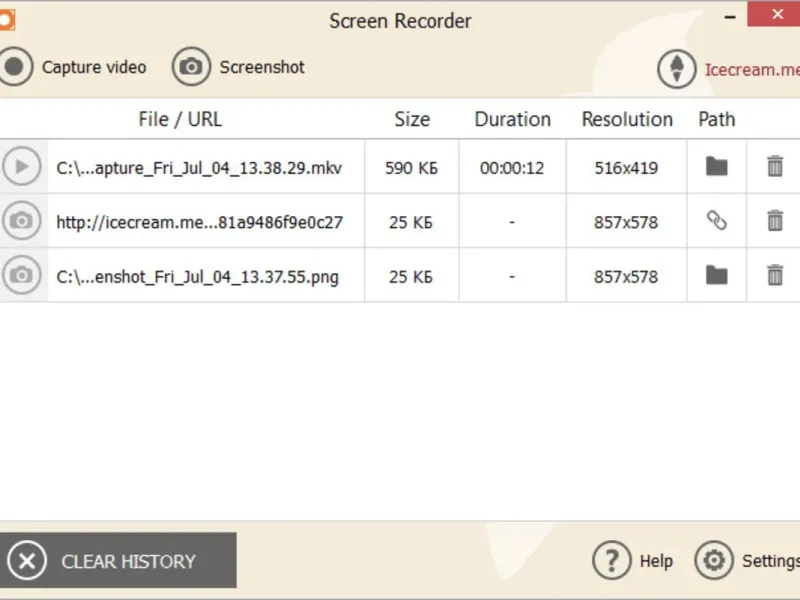
Task: Open Settings via the gear icon
Action: tap(714, 560)
